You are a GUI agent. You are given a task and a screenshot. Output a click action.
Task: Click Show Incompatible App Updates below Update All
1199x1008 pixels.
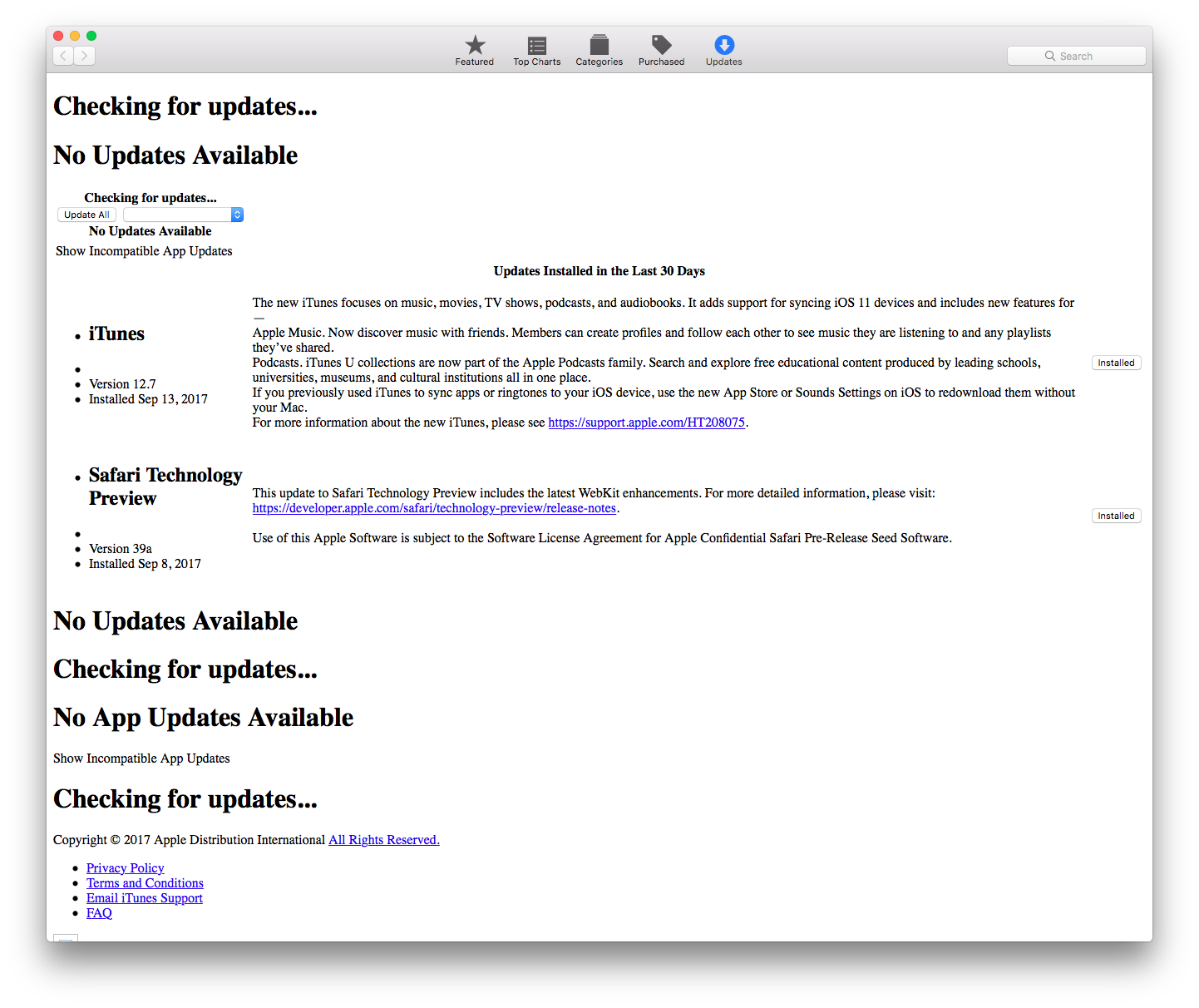tap(144, 251)
